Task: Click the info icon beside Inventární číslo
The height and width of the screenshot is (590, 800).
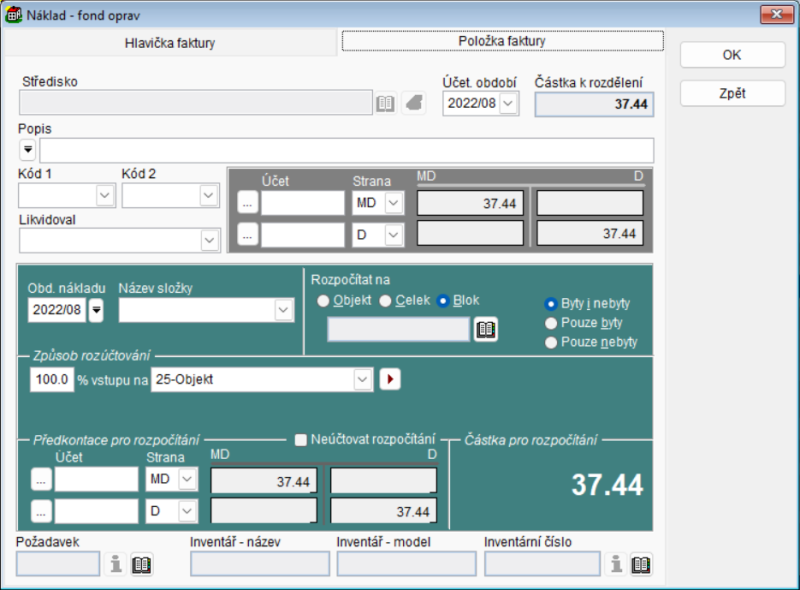Action: [x=616, y=565]
